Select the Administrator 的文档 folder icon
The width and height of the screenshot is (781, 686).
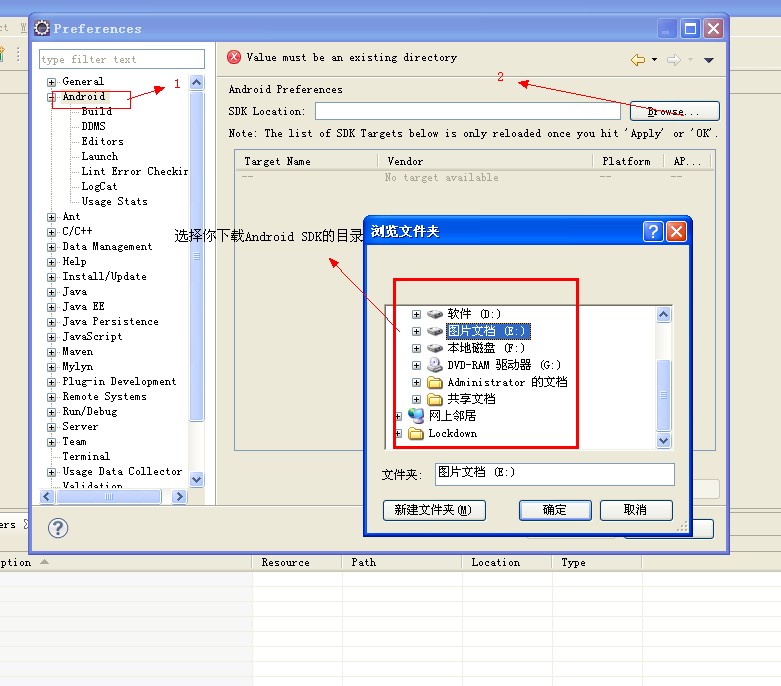click(x=435, y=382)
